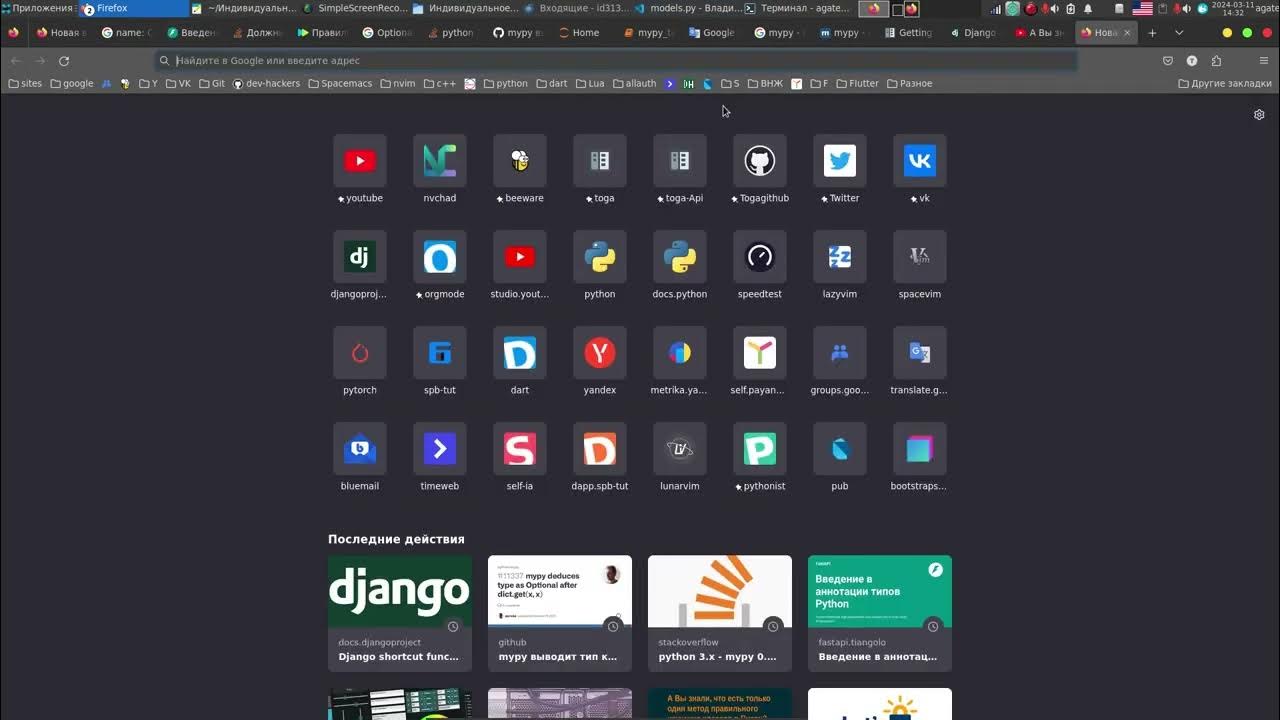This screenshot has width=1280, height=720.
Task: Open the 'dev-hackers' GitHub bookmark
Action: [266, 84]
